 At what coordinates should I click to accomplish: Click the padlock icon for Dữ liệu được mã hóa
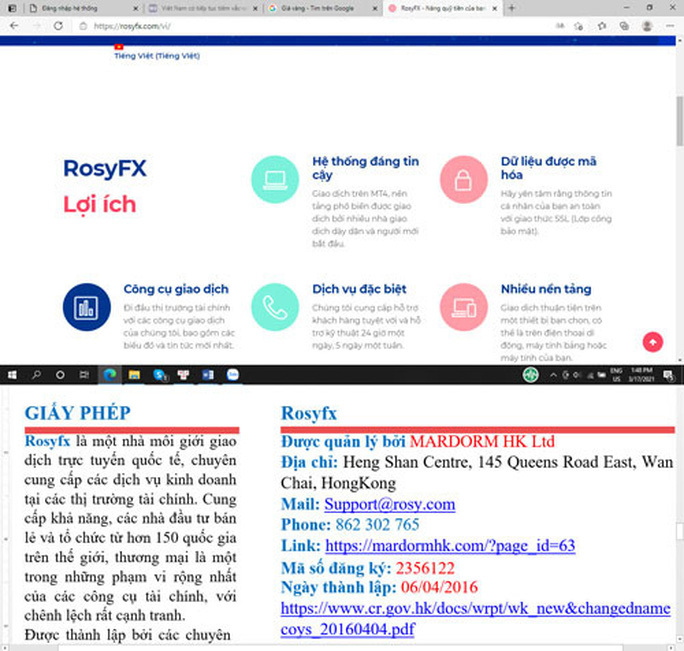pyautogui.click(x=464, y=181)
